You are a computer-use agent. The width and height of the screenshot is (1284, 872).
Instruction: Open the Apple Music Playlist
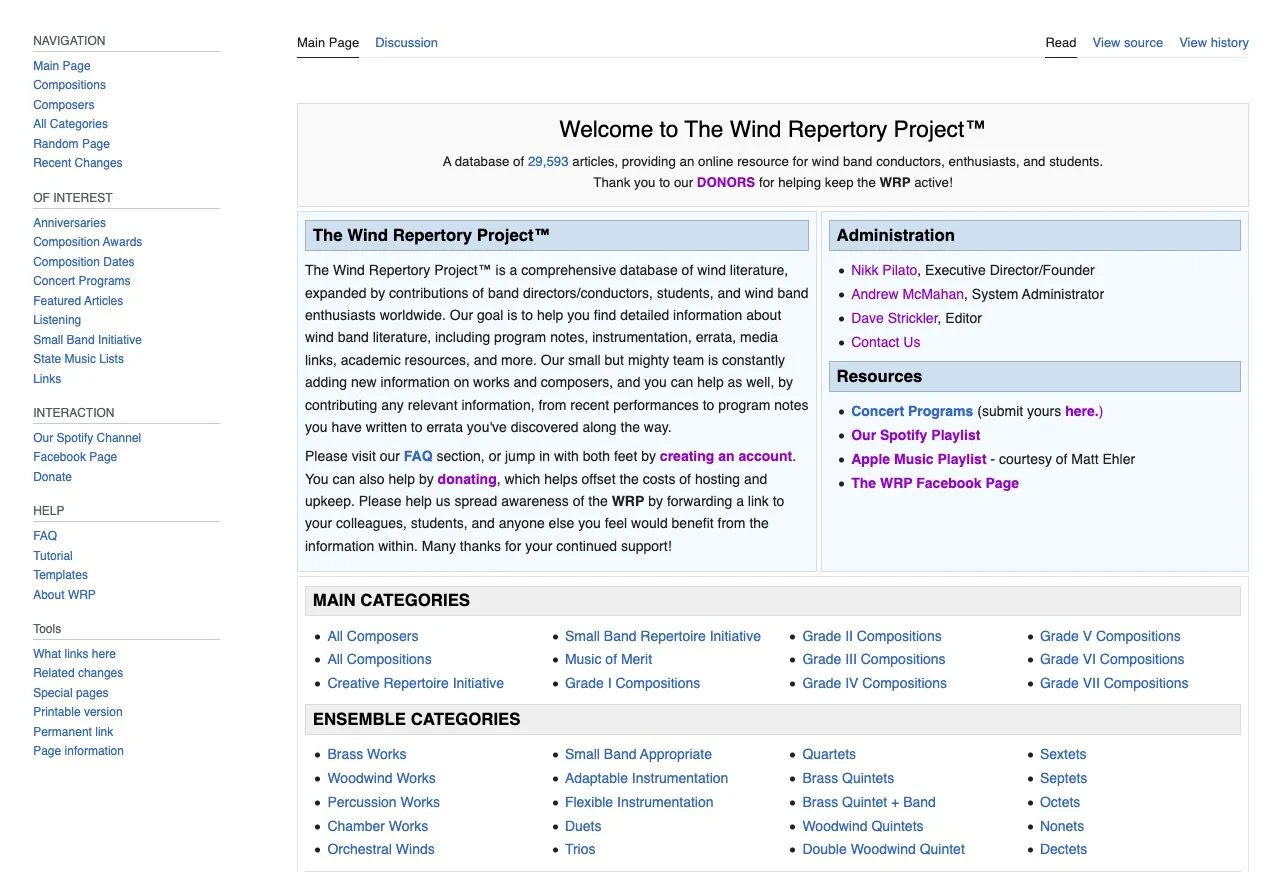(919, 459)
